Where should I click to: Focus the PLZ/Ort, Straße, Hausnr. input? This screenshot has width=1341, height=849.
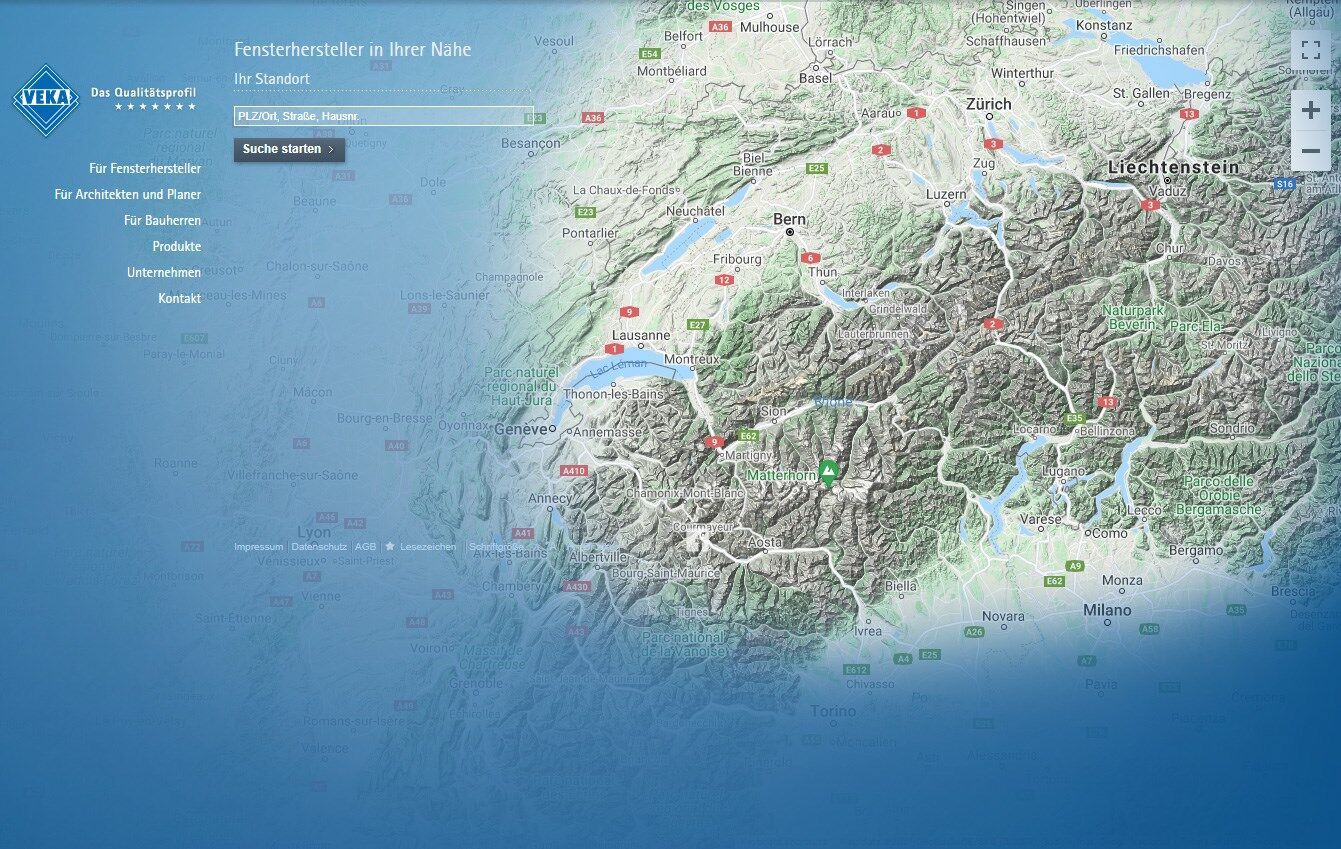coord(383,116)
